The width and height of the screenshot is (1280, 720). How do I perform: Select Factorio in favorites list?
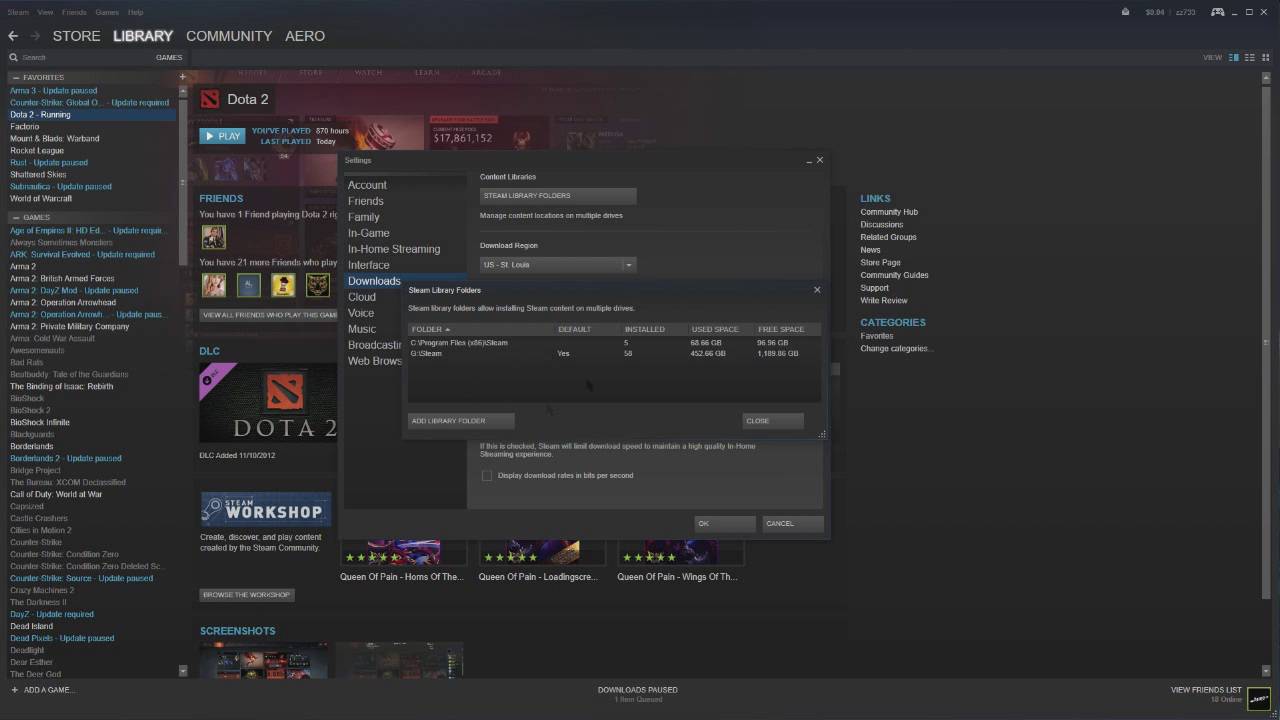(25, 127)
